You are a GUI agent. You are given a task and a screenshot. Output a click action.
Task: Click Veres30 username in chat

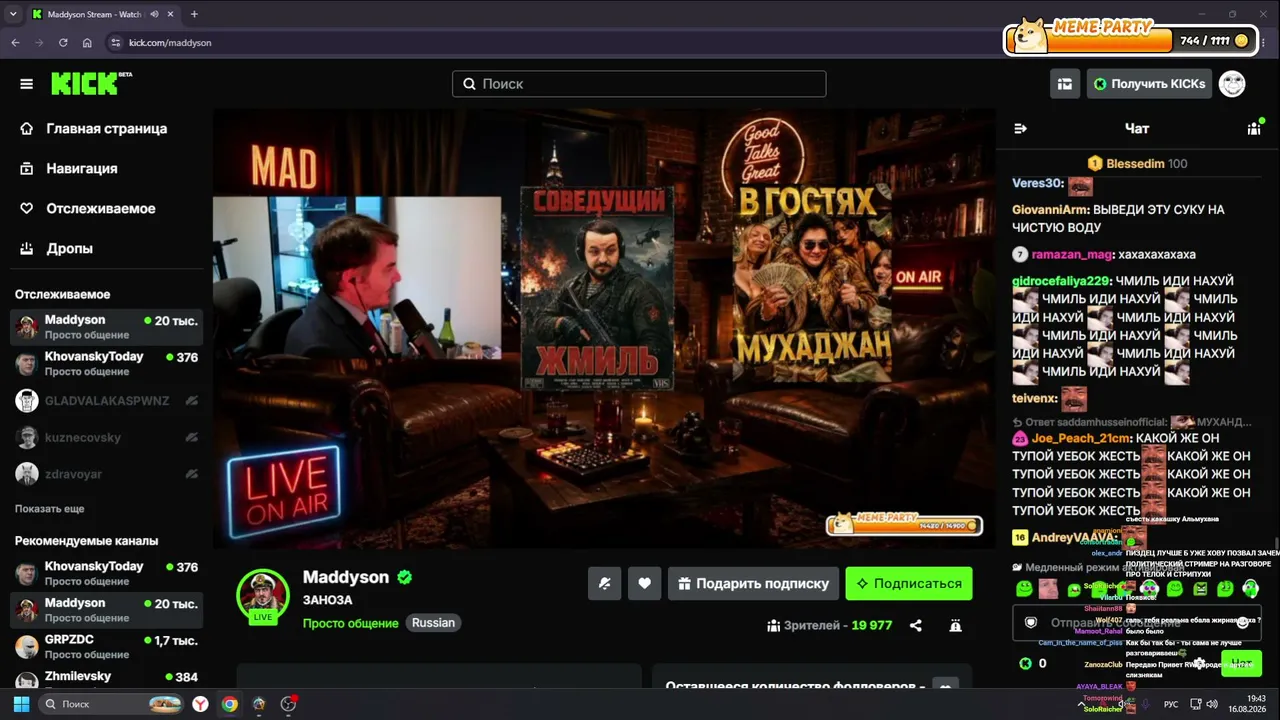point(1037,183)
